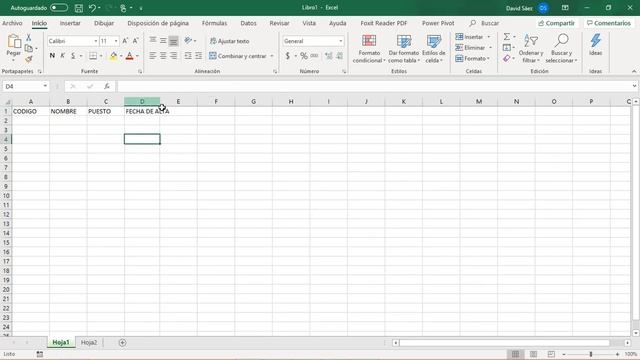Click the insert function fx icon
Image resolution: width=640 pixels, height=360 pixels.
[107, 86]
